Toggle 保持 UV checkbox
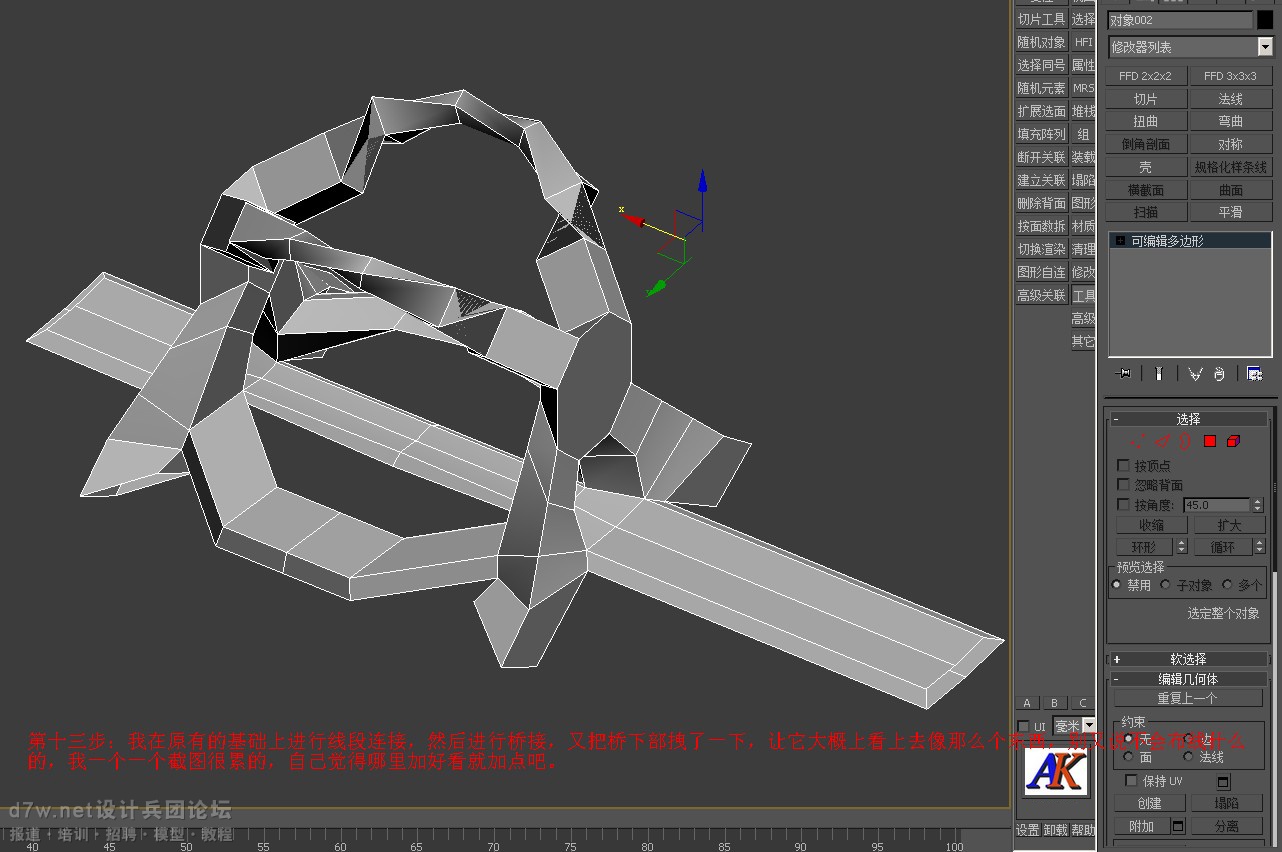Image resolution: width=1282 pixels, height=852 pixels. 1131,780
